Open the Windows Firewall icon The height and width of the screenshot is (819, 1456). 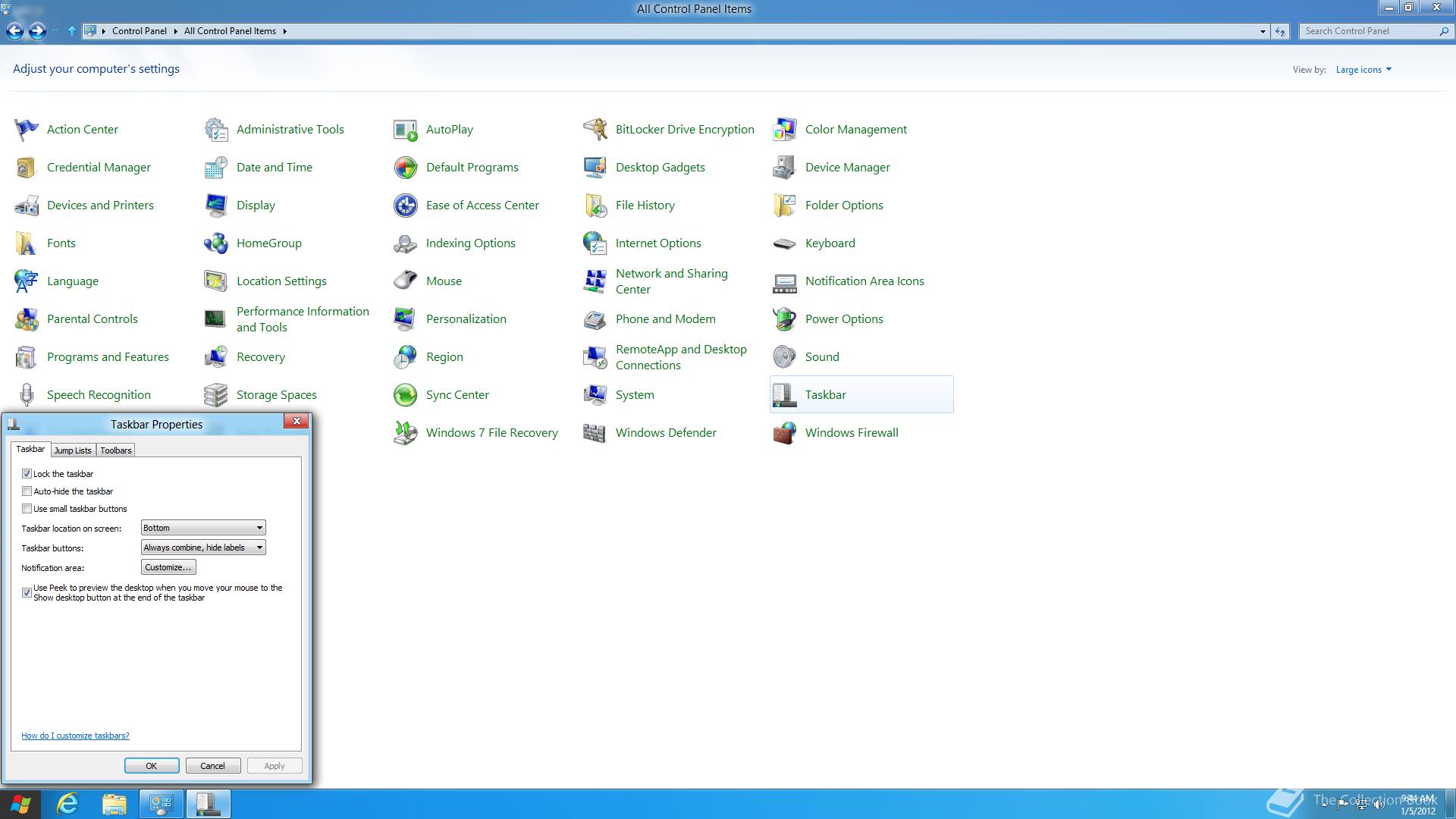785,433
